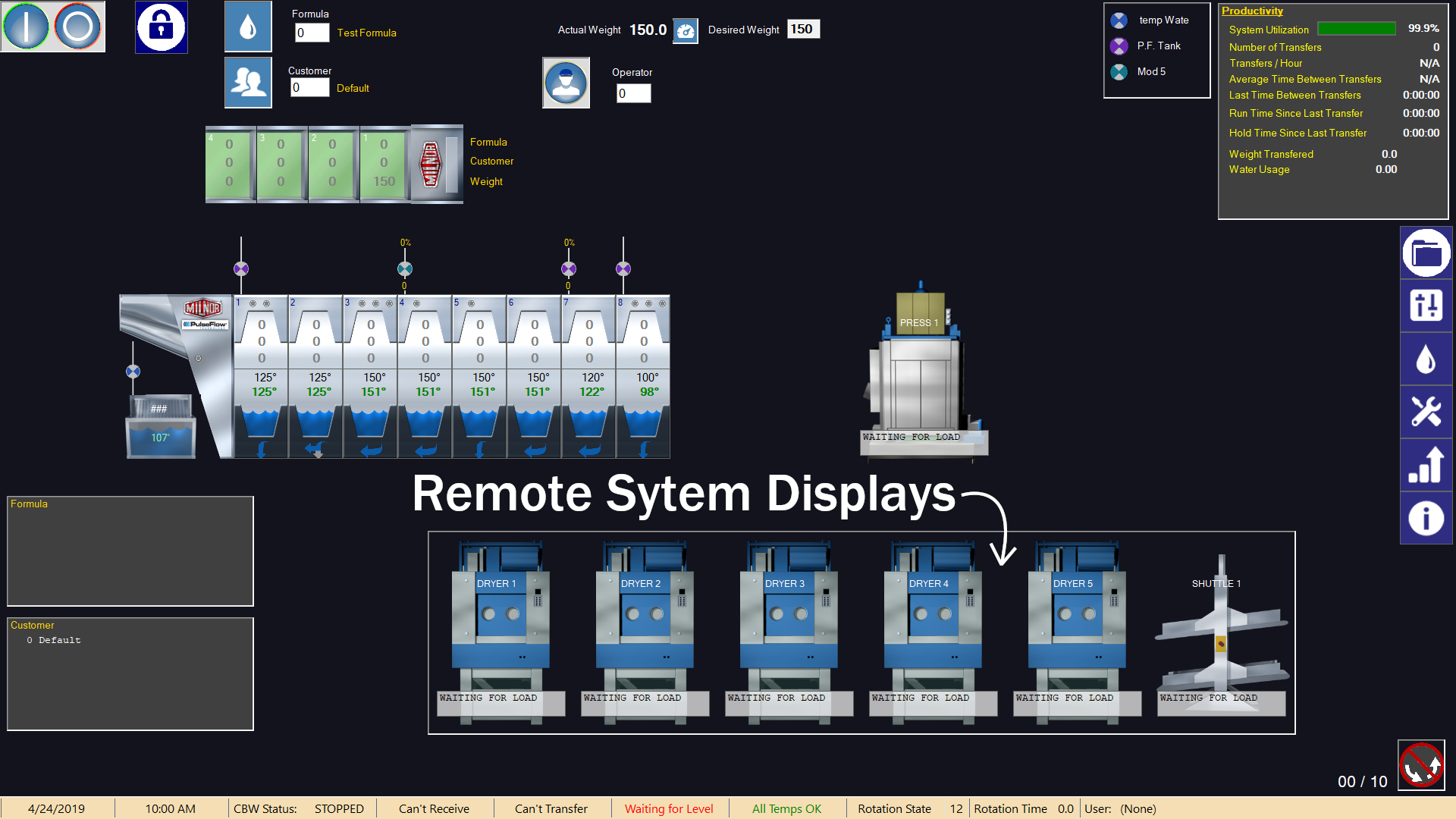Click the P.F. Tank valve icon
This screenshot has height=819, width=1456.
[x=1119, y=46]
